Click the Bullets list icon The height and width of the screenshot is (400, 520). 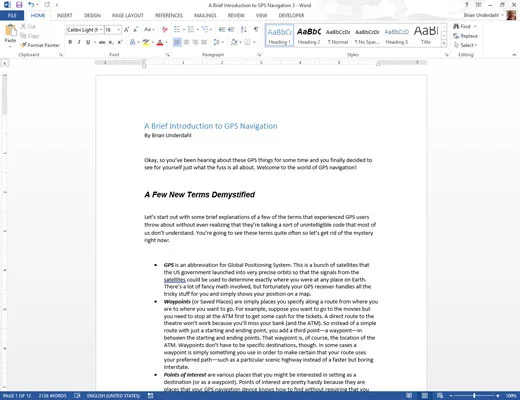click(177, 30)
